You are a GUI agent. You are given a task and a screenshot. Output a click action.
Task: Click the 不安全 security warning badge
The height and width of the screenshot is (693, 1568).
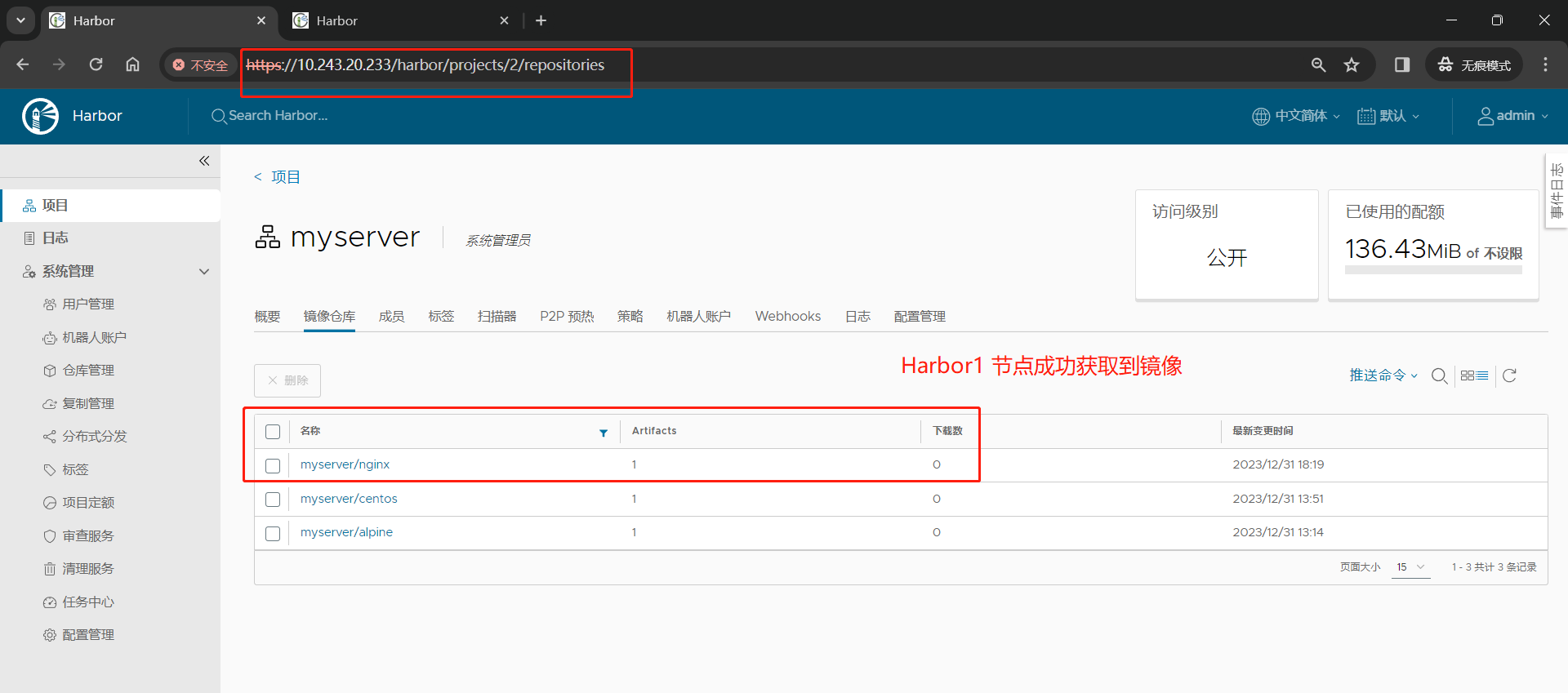click(x=200, y=65)
